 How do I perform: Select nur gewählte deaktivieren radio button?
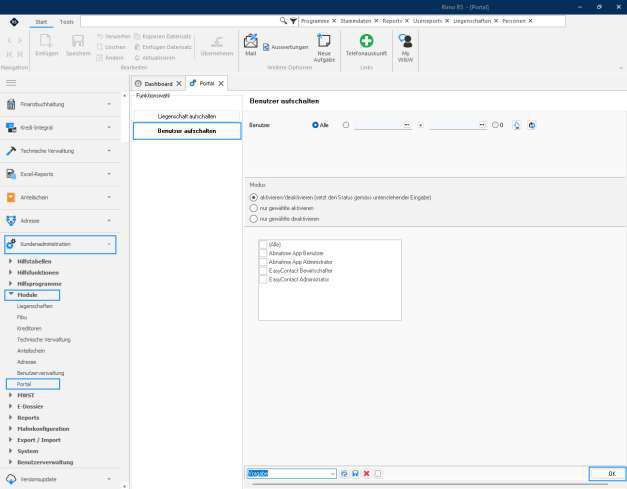click(x=254, y=219)
